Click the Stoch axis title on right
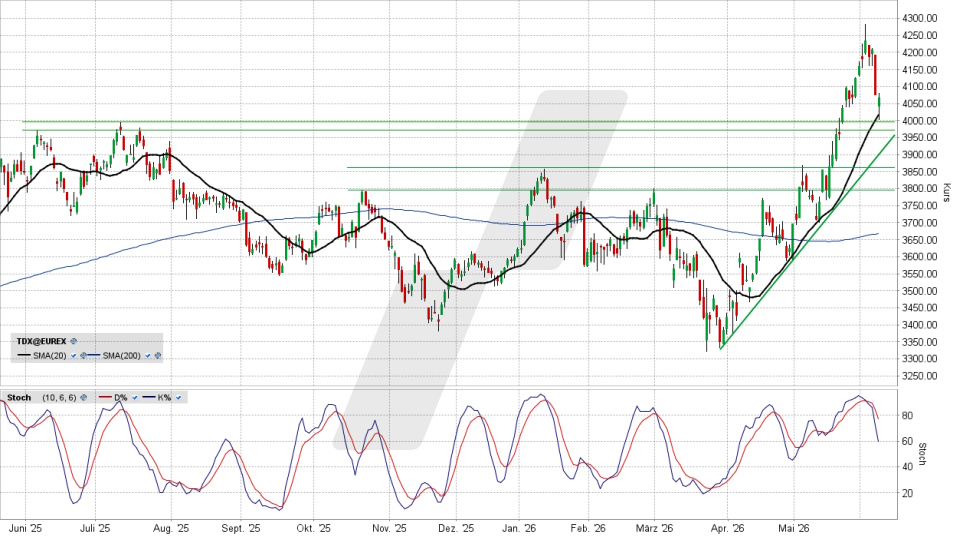The image size is (960, 540). (x=923, y=454)
